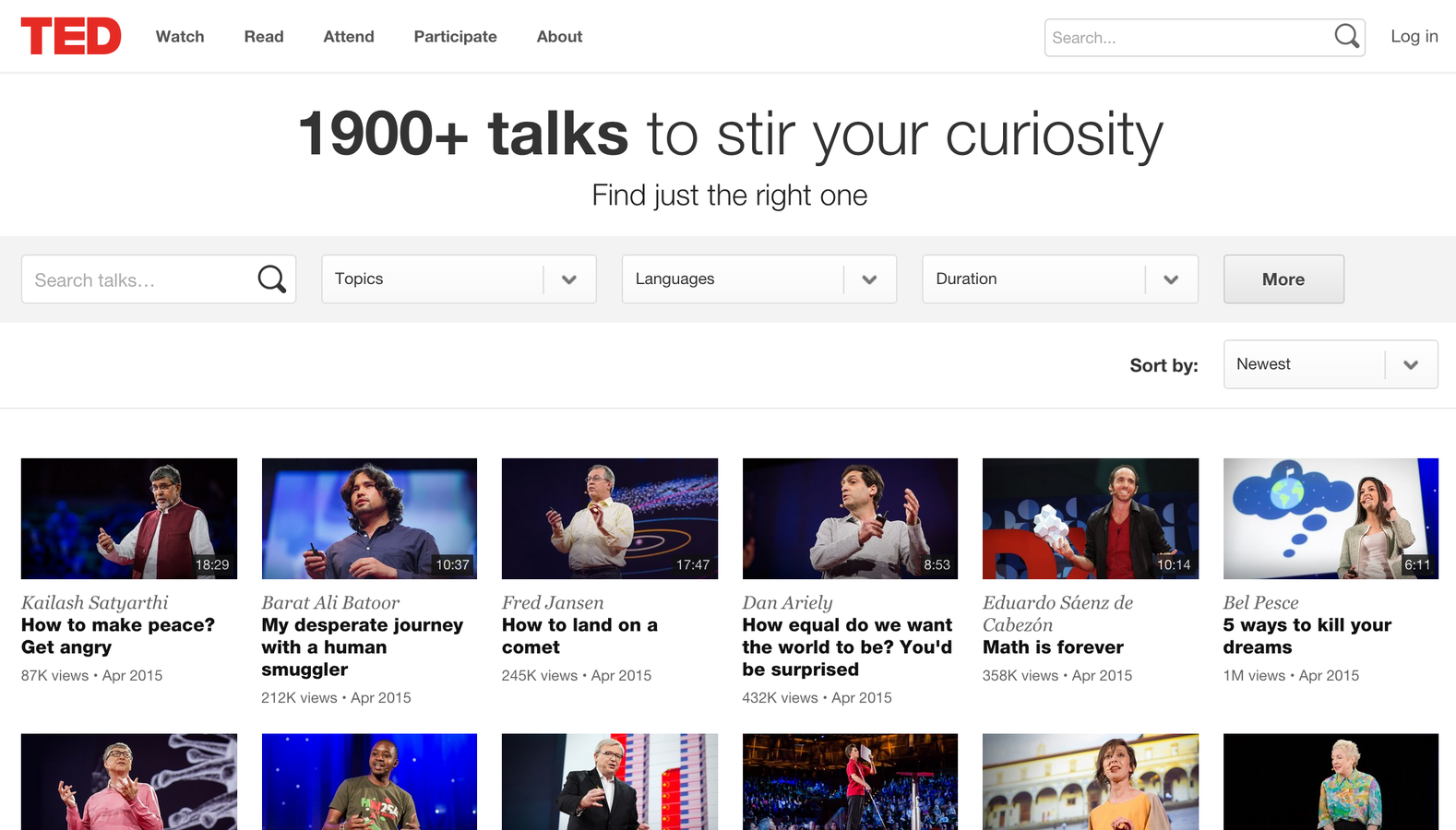Click the Newest sort chevron arrow
Viewport: 1456px width, 830px height.
(x=1411, y=364)
